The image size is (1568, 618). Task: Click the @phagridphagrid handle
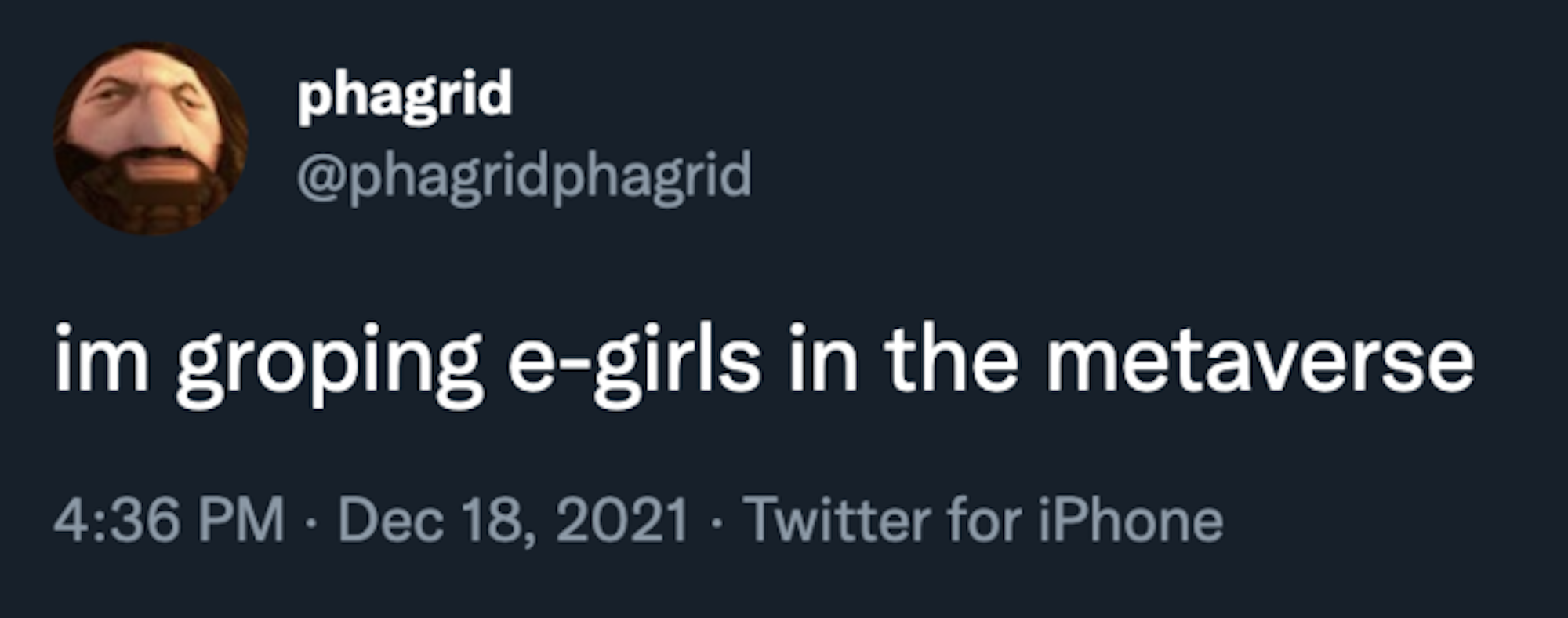524,176
